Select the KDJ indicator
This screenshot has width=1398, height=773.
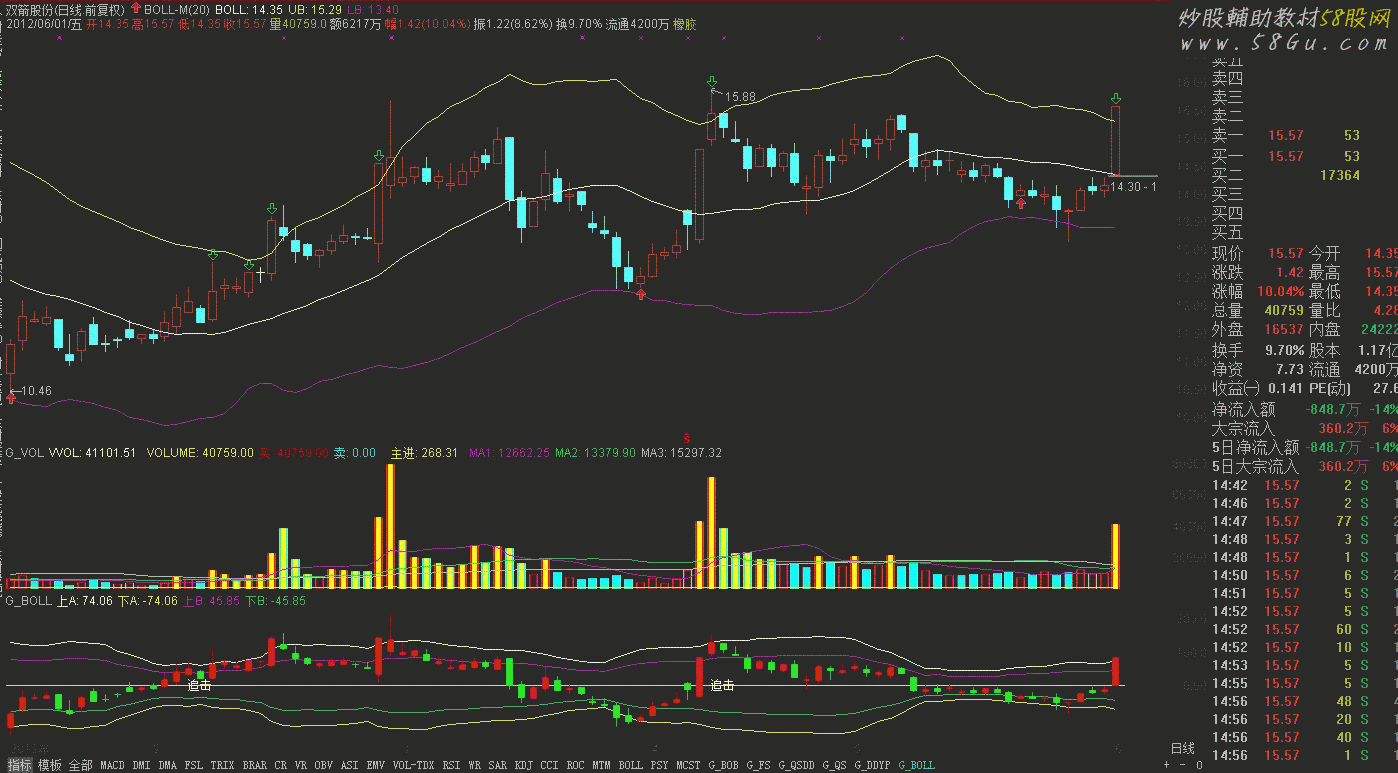[x=524, y=765]
